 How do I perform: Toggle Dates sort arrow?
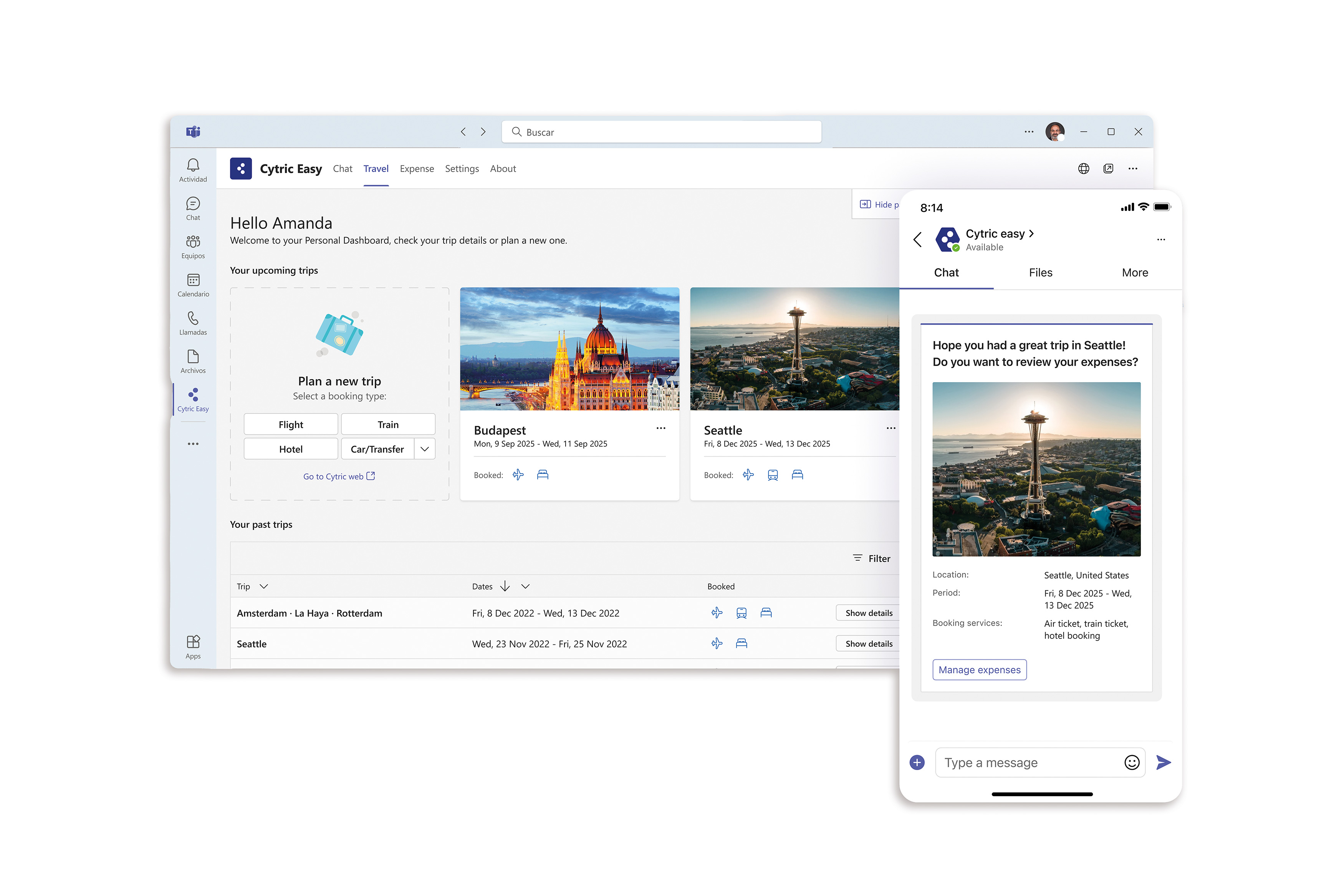click(504, 586)
